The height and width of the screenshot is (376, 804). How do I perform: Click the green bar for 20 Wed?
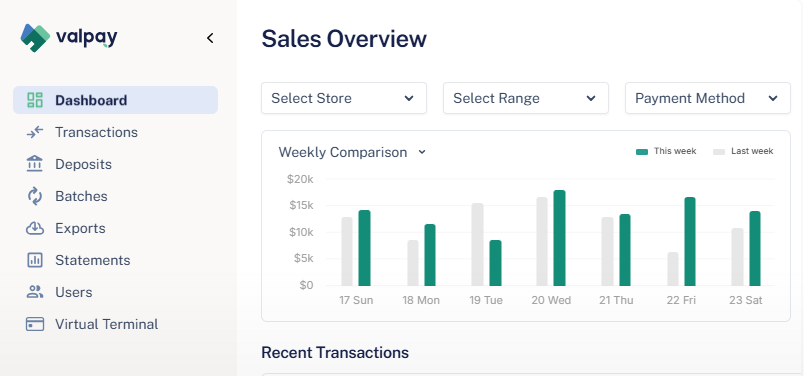pos(559,238)
